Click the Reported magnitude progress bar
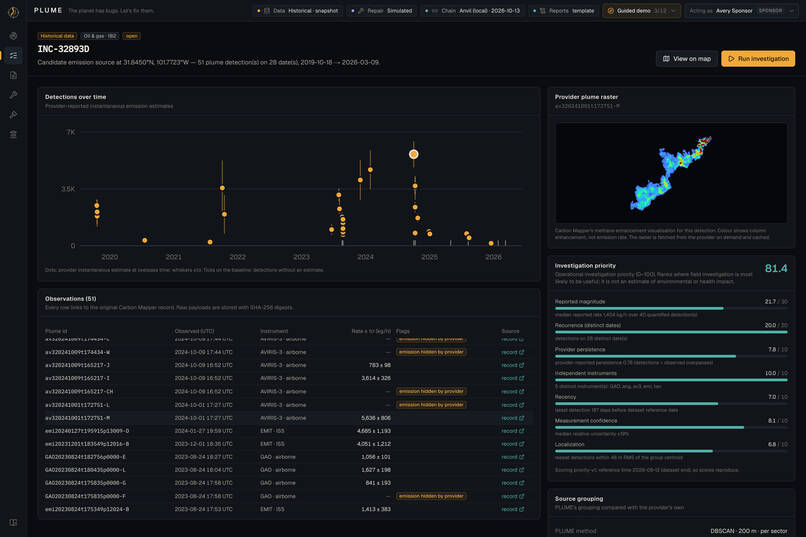806x537 pixels. (671, 308)
